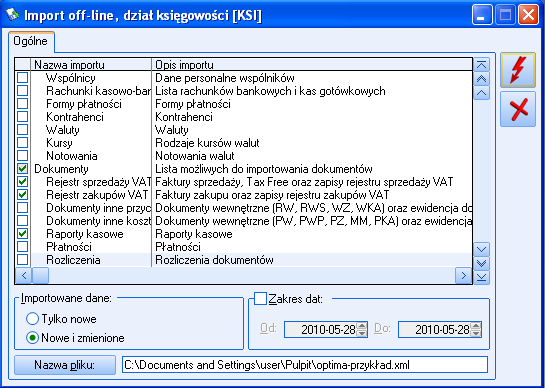Check the Notowania checkbox
The image size is (545, 388).
[23, 156]
